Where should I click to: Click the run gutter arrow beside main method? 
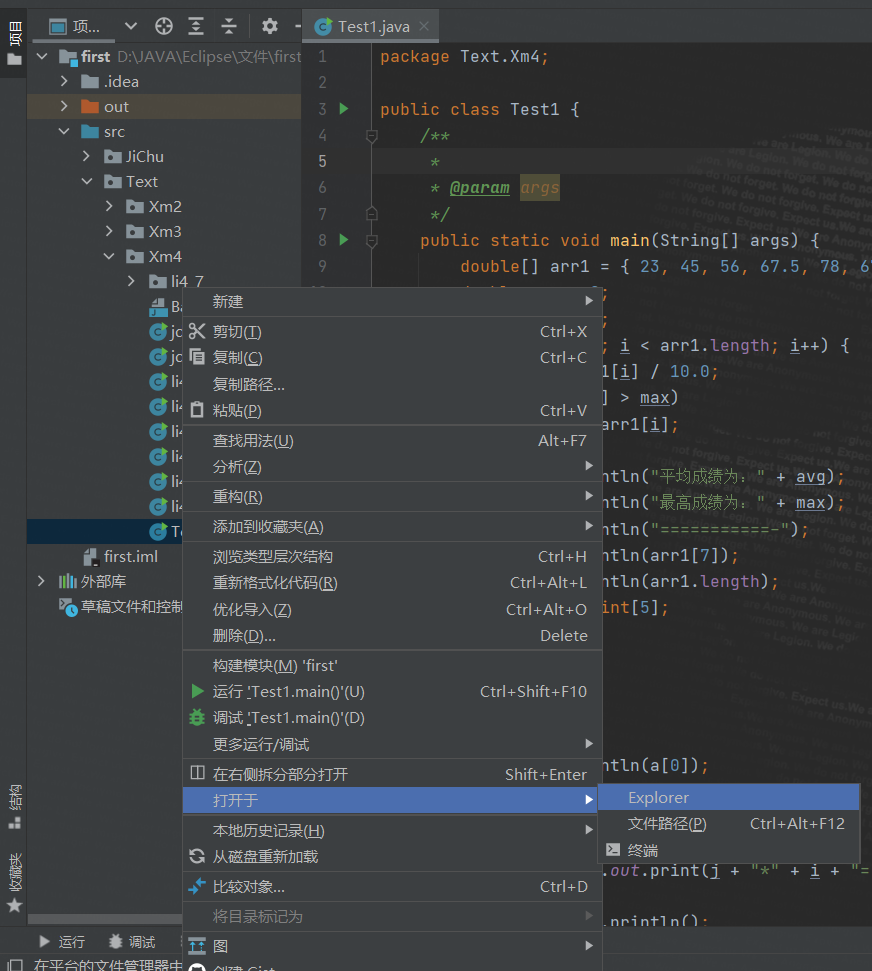tap(344, 240)
